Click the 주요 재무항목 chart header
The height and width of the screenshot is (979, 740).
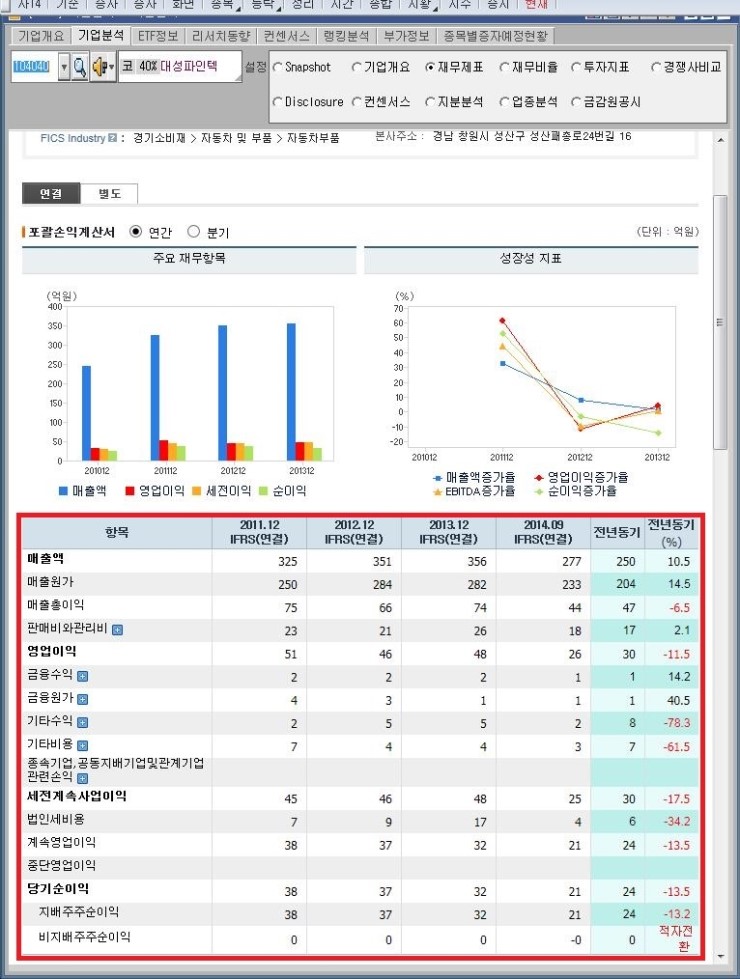(x=189, y=258)
